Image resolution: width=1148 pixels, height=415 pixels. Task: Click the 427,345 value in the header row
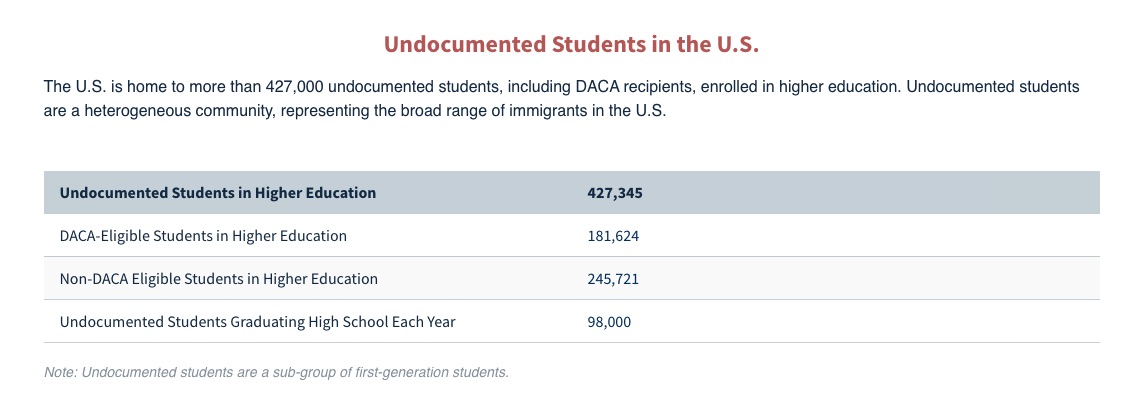(614, 193)
